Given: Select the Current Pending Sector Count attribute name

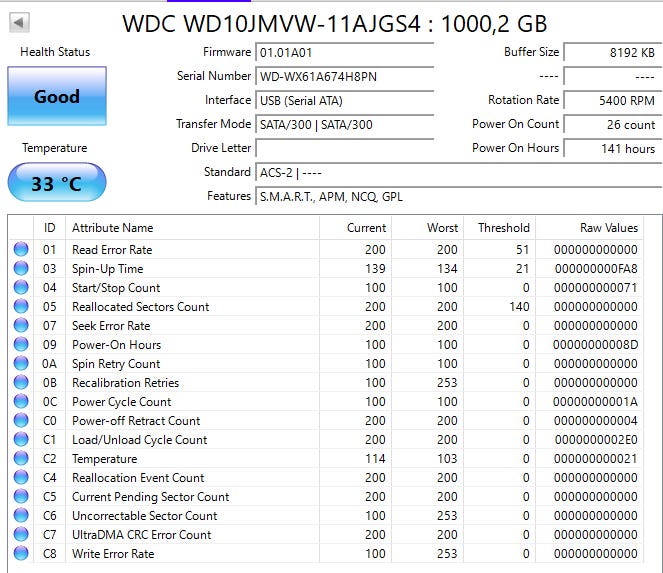Looking at the screenshot, I should pyautogui.click(x=151, y=497).
